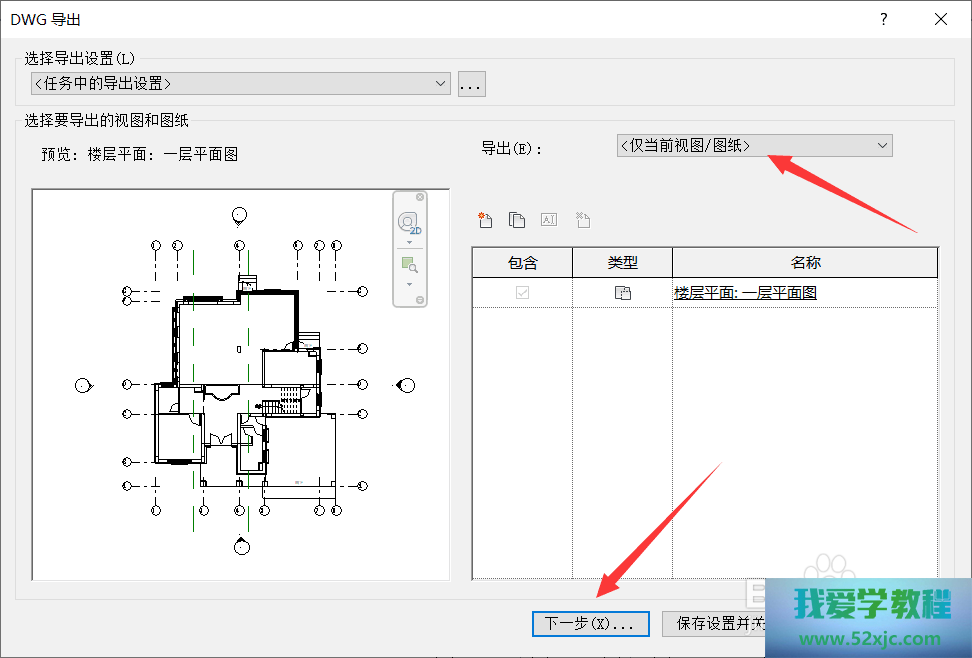Click the floor plan type icon in row
This screenshot has height=658, width=972.
click(x=622, y=293)
